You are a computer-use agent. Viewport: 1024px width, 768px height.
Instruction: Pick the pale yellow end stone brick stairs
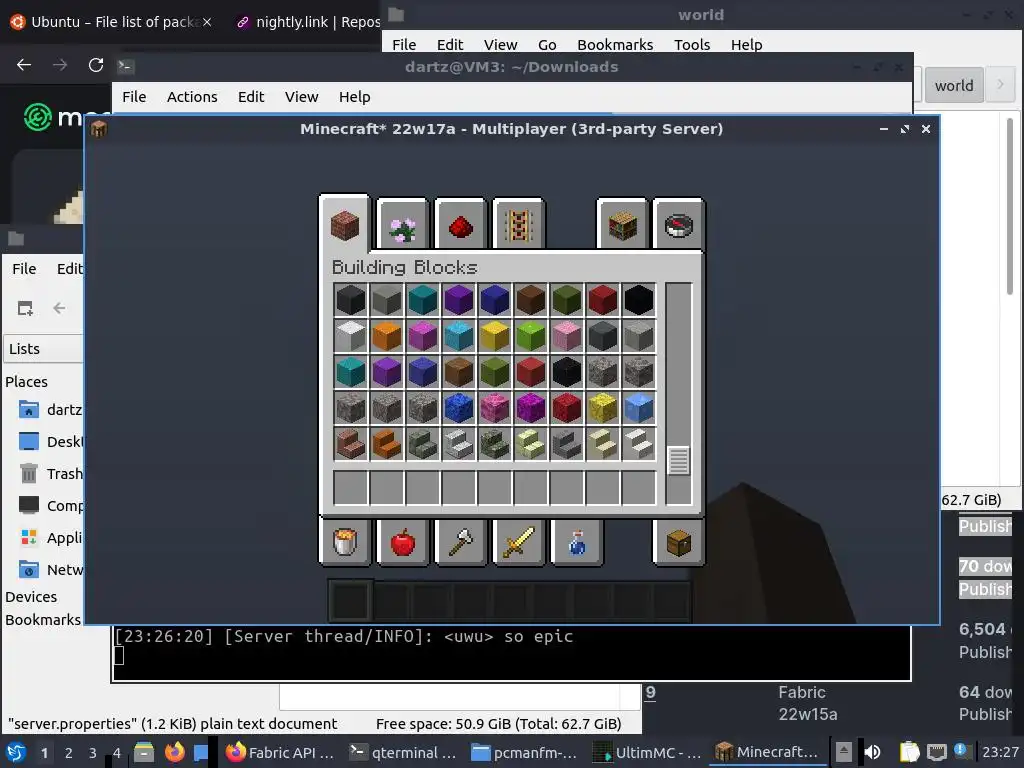click(x=530, y=443)
